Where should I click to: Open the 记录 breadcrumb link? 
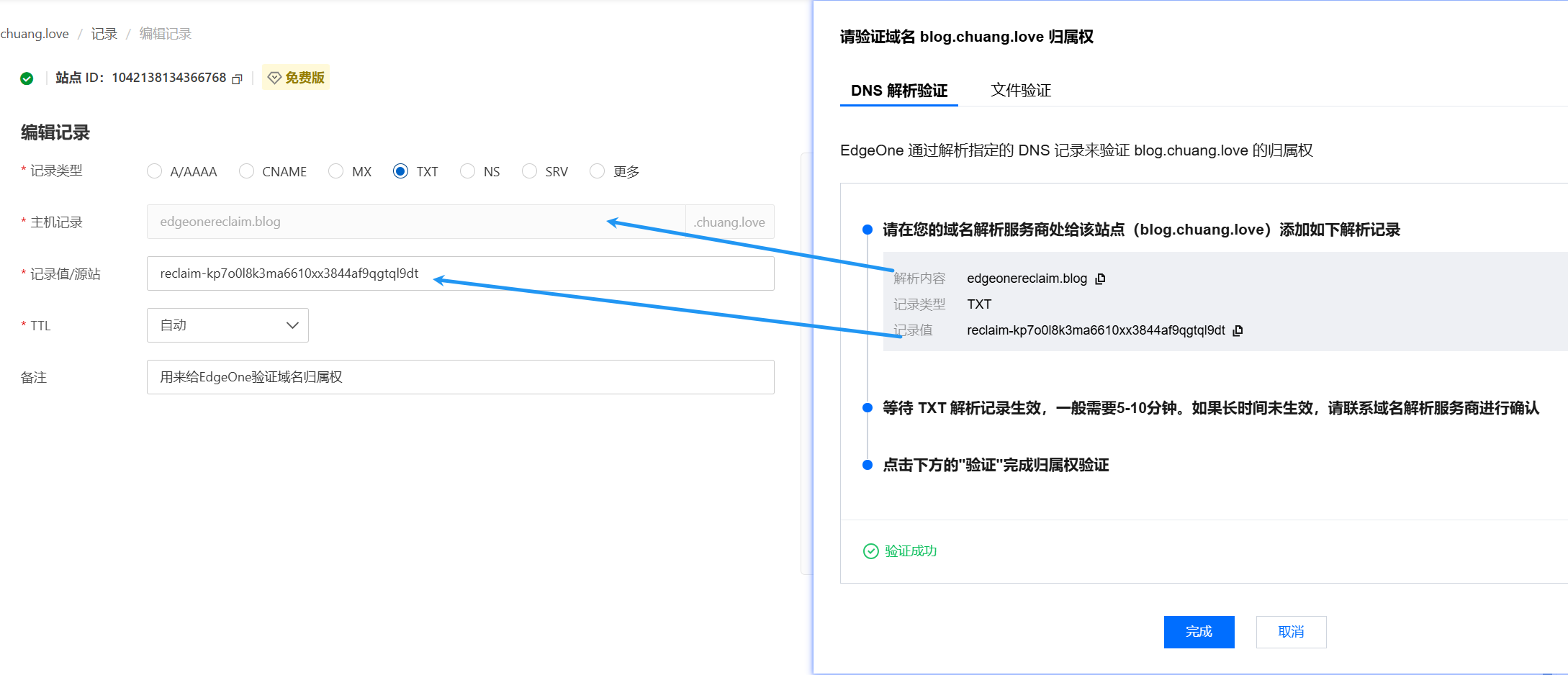(104, 34)
